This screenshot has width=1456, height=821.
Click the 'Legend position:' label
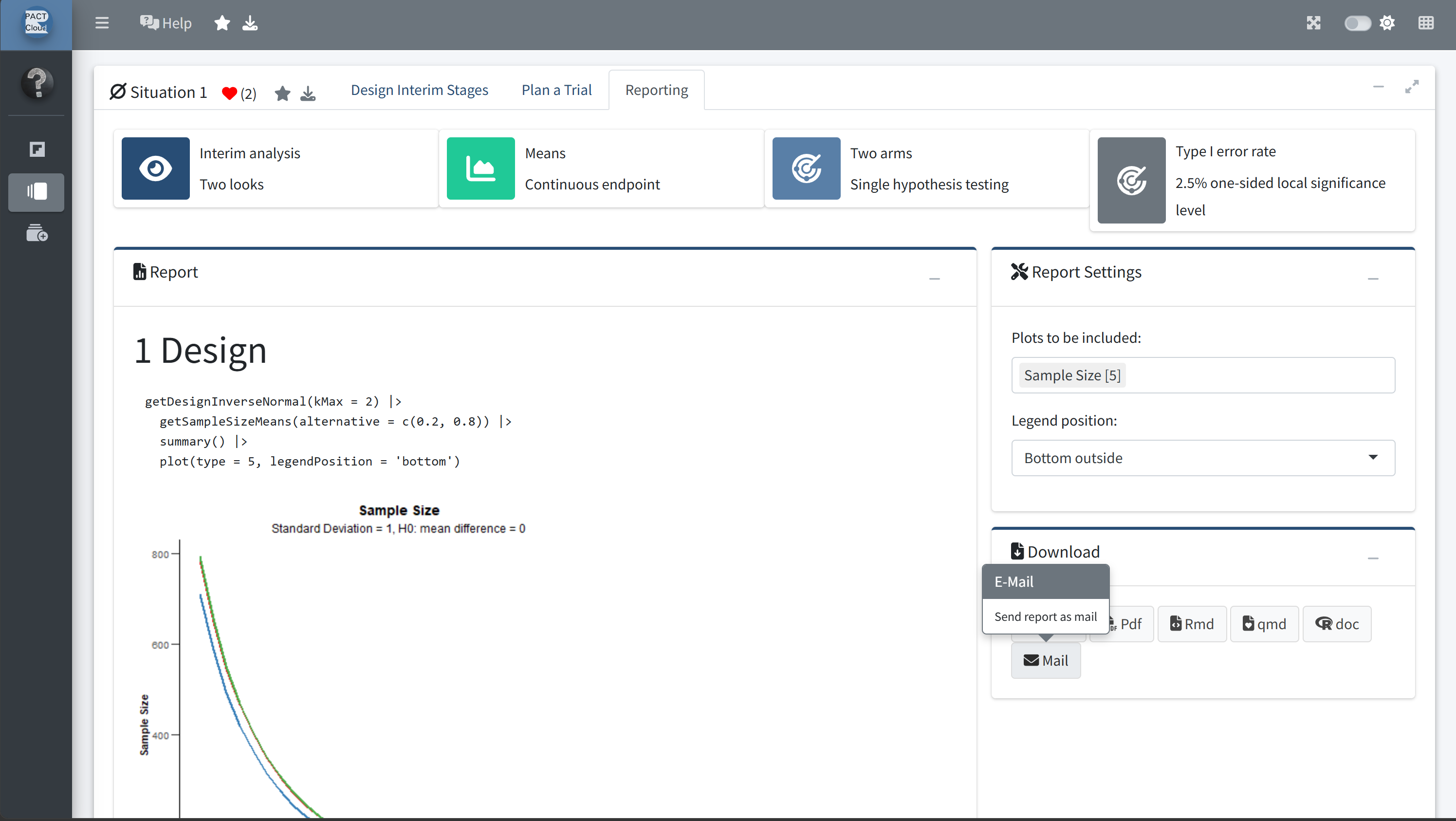click(x=1064, y=421)
